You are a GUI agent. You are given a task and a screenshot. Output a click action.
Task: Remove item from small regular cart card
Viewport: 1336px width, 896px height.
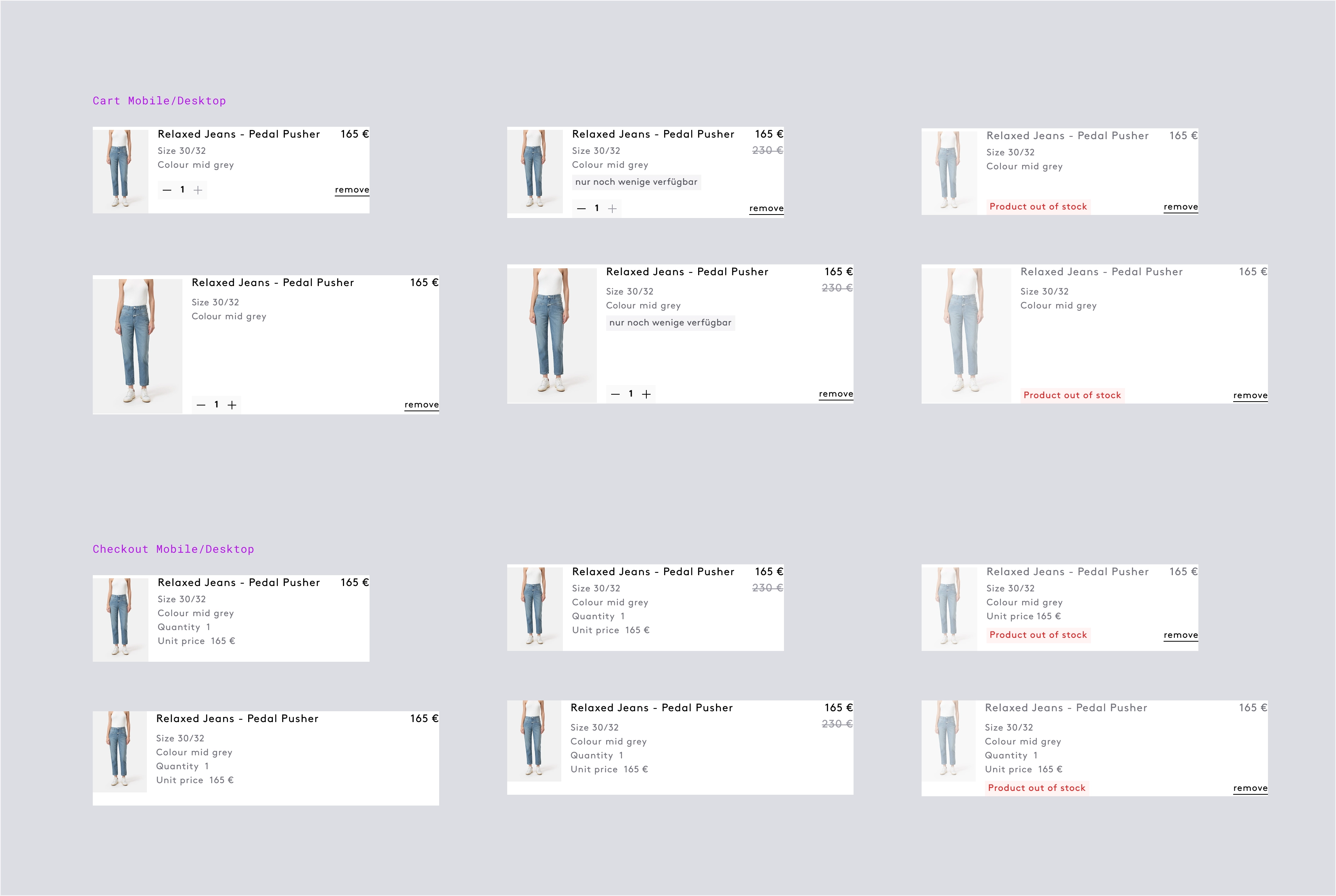pos(351,190)
